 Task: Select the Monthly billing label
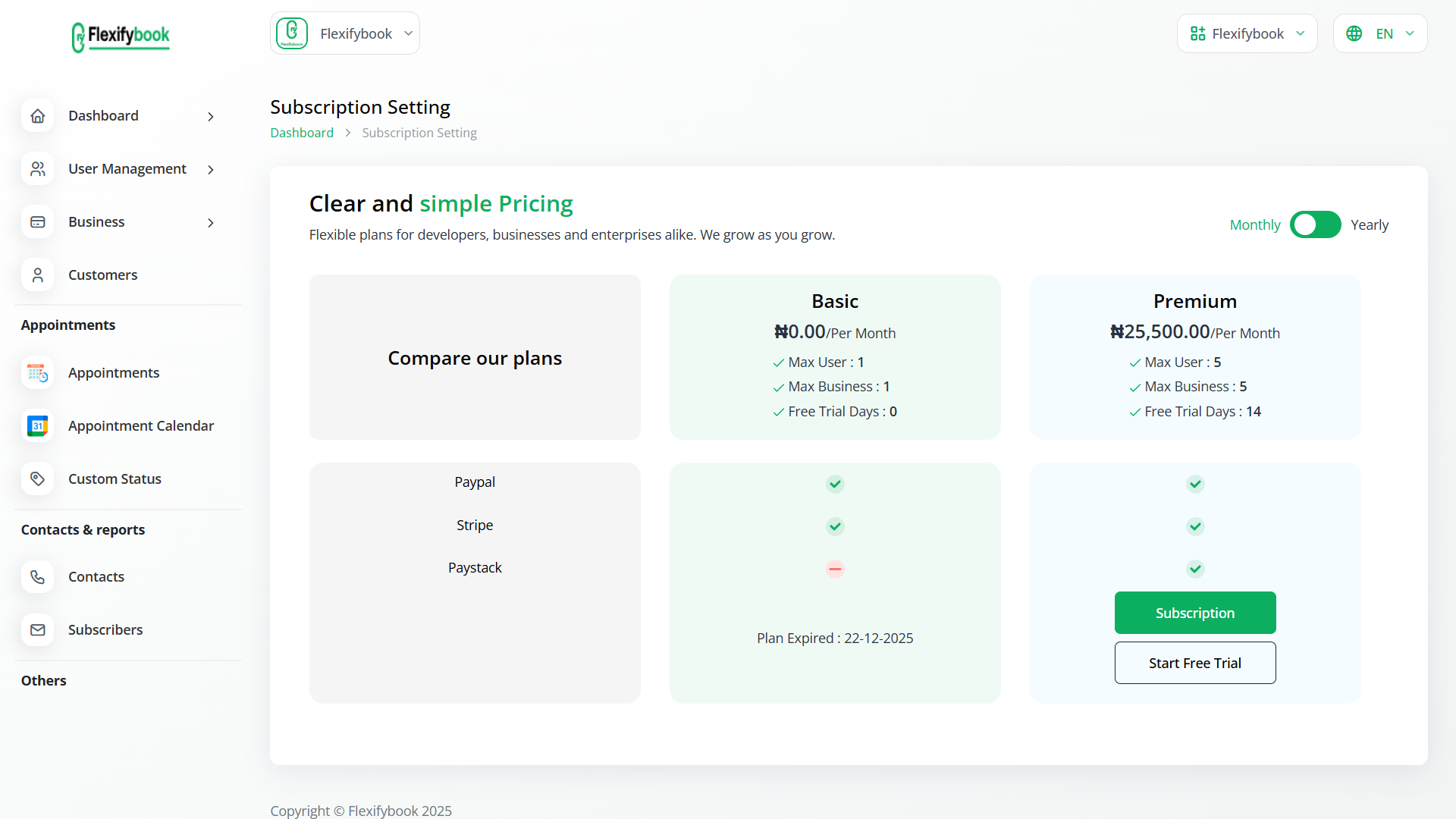[1254, 225]
